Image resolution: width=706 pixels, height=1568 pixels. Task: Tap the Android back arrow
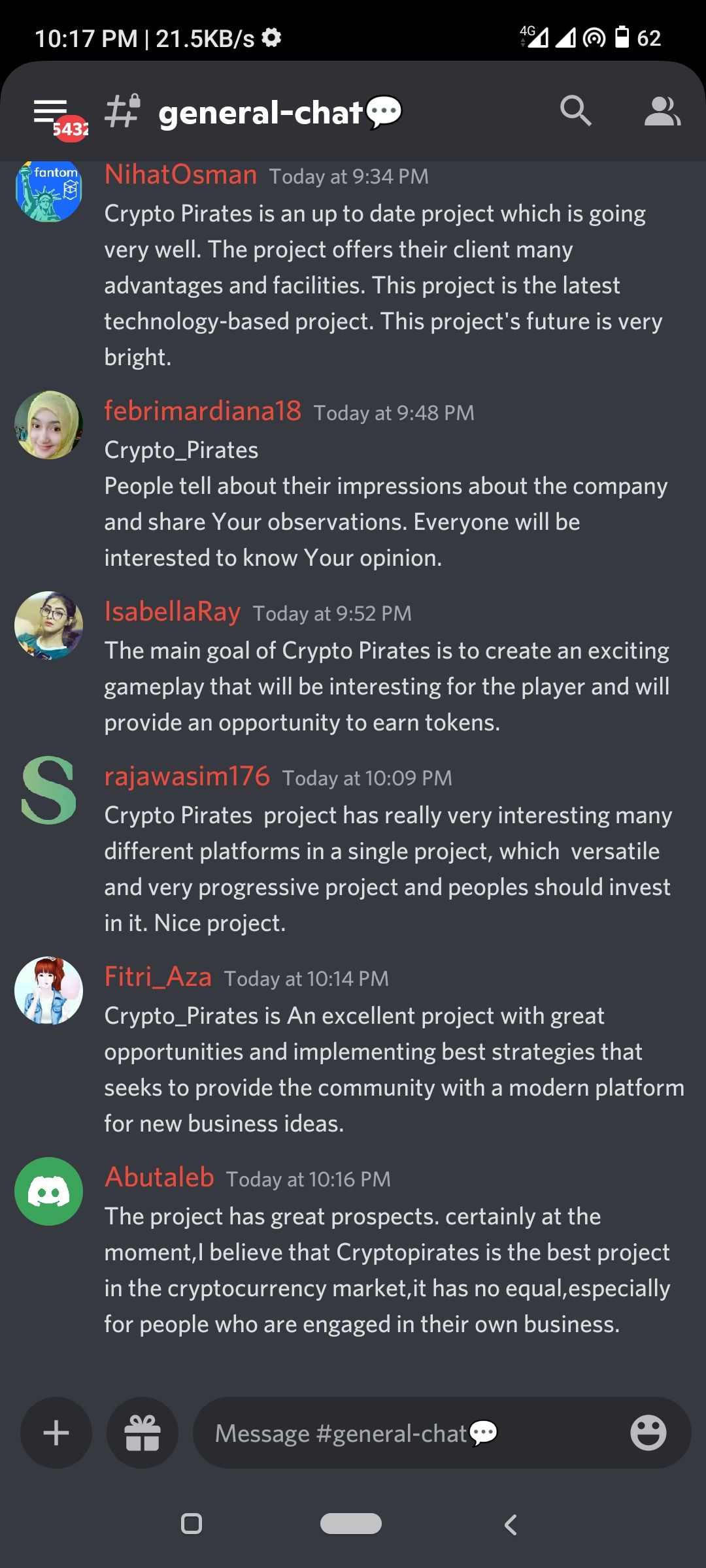[511, 1525]
